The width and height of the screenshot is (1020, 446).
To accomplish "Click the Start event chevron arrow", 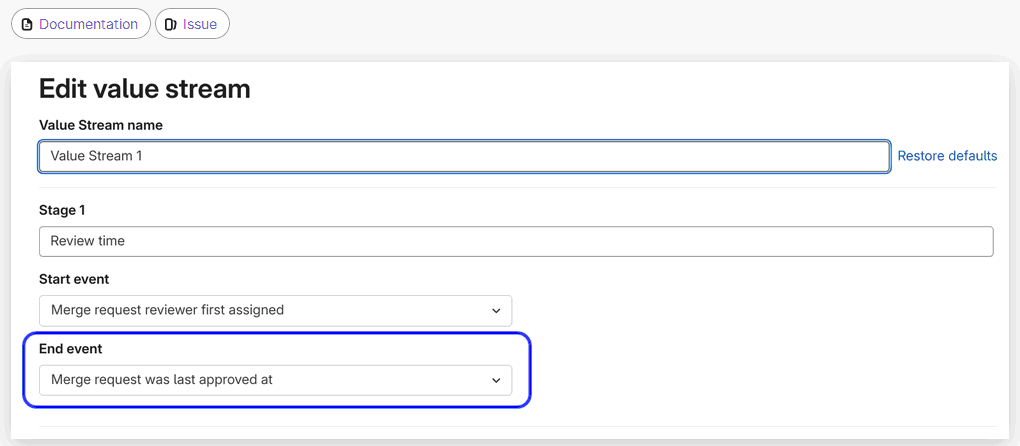I will click(496, 311).
